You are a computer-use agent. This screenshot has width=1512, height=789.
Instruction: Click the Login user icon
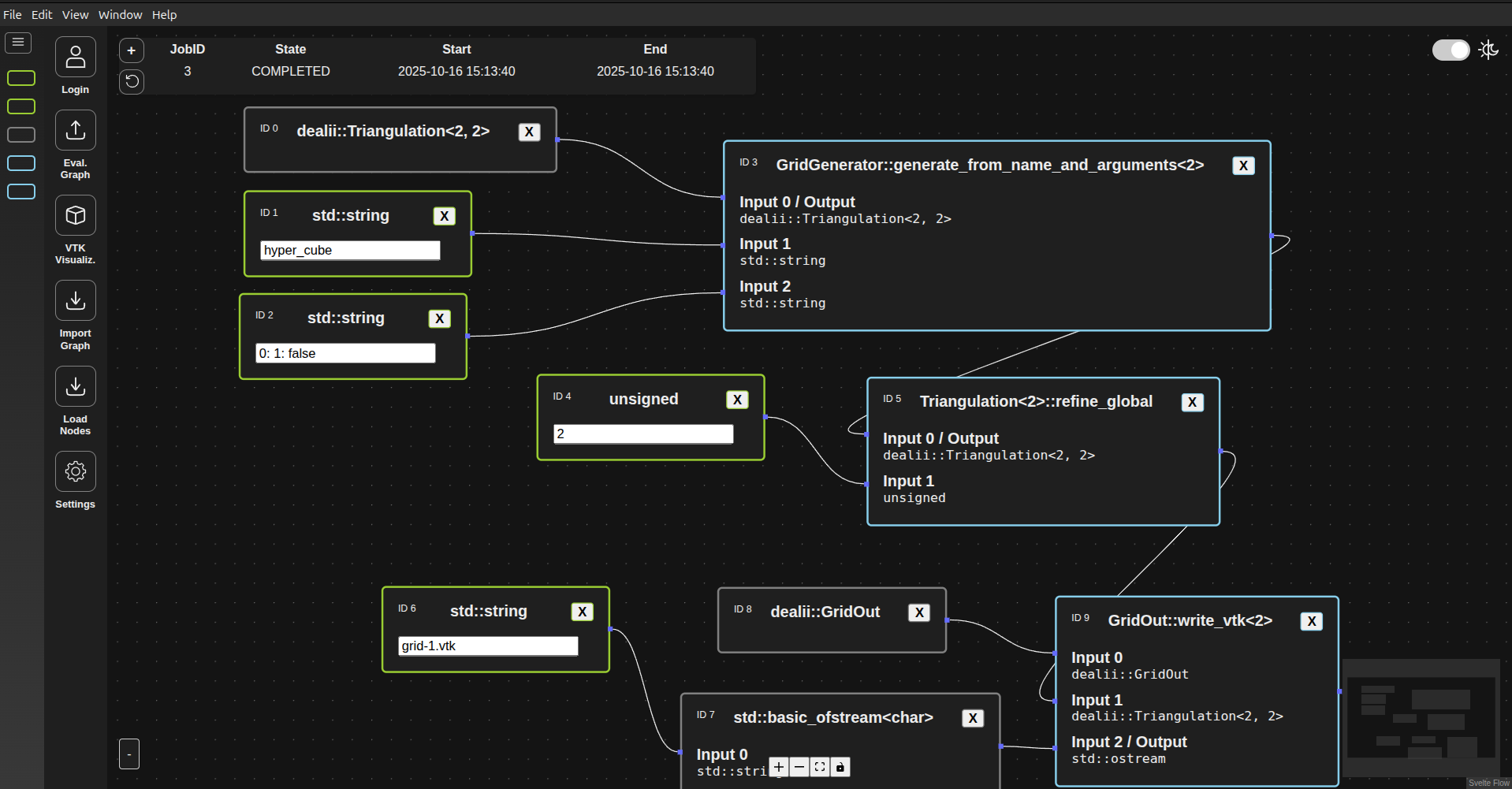[x=75, y=56]
